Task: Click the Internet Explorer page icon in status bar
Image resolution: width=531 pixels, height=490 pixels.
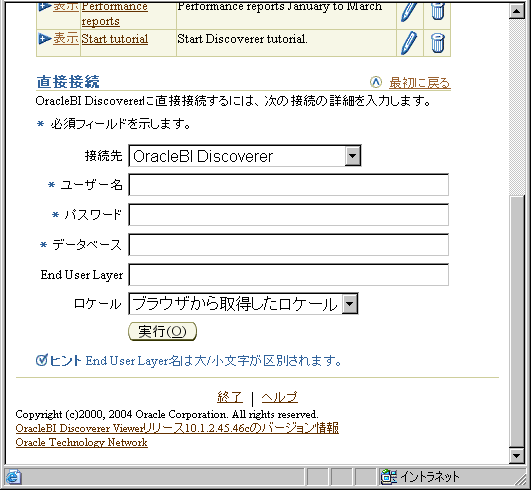Action: pyautogui.click(x=14, y=477)
